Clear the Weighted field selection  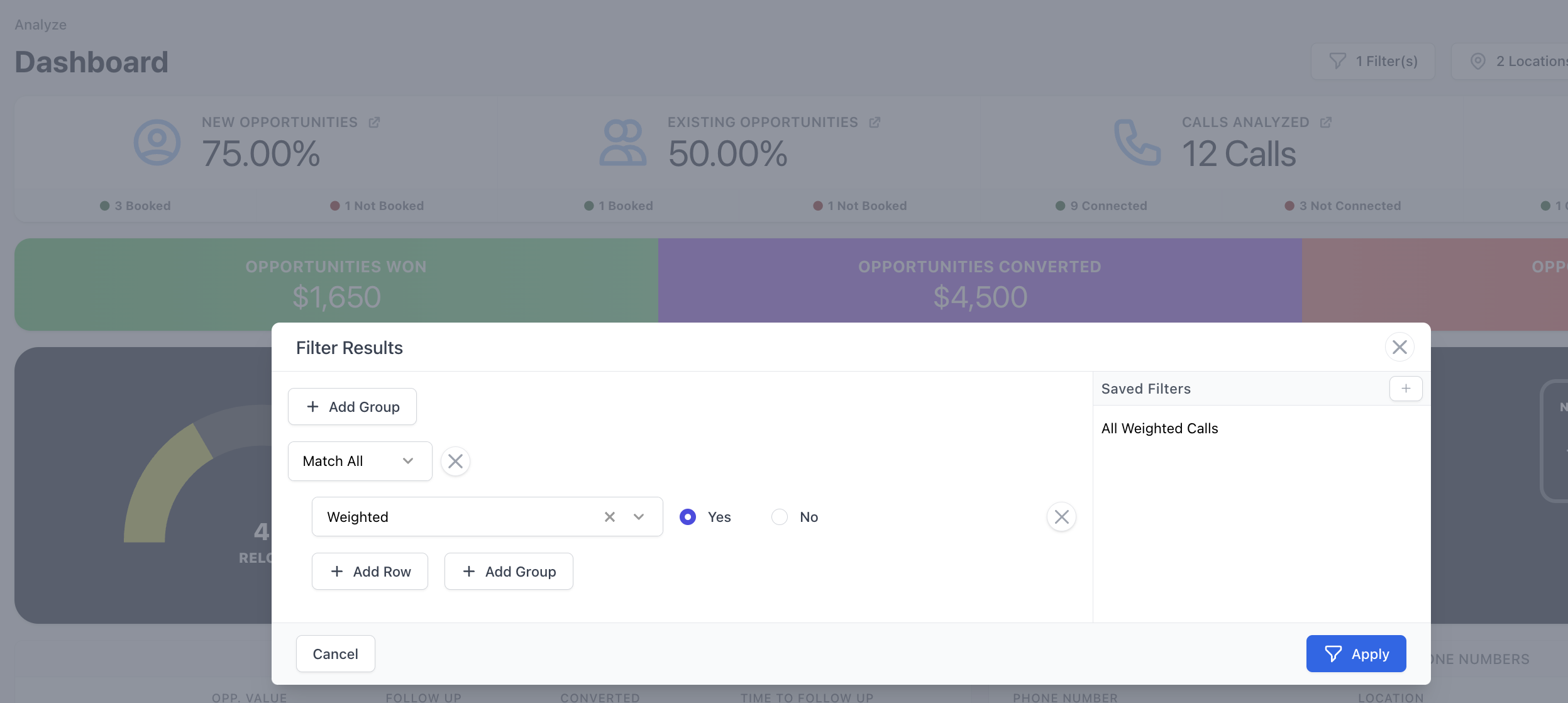[x=610, y=517]
